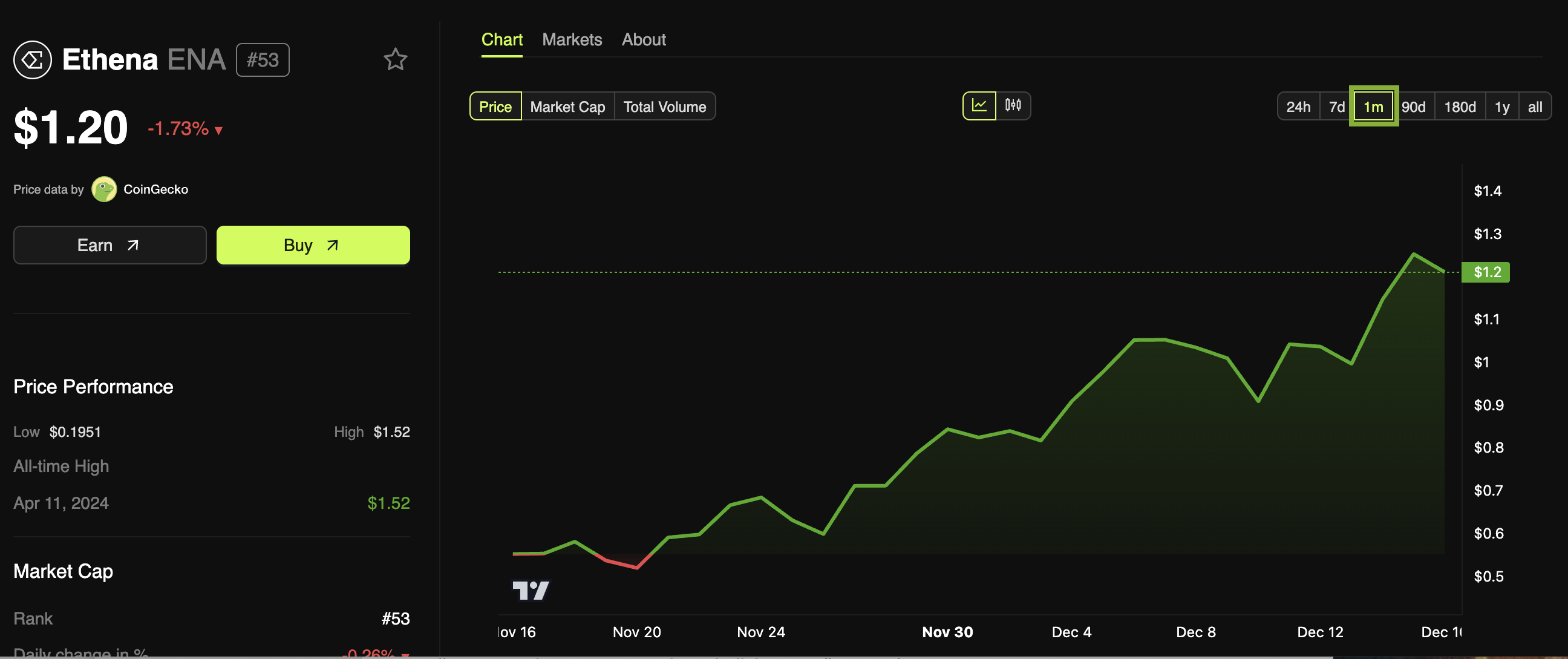Select the Price data toggle

coord(495,107)
